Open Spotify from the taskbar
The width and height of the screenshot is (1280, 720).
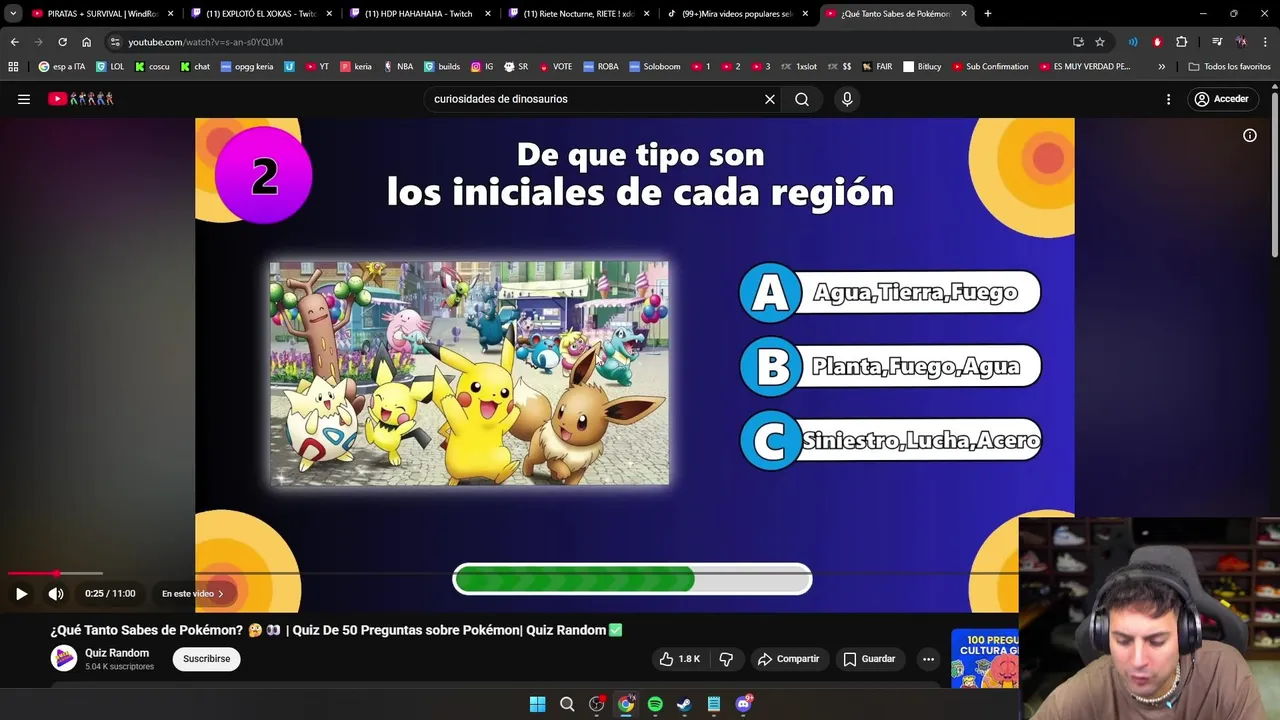point(655,704)
